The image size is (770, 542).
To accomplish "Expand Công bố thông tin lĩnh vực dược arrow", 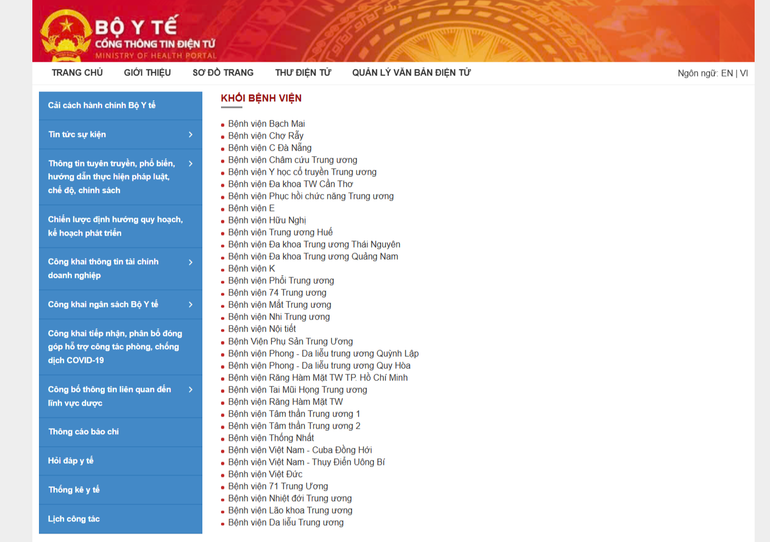I will pos(190,389).
